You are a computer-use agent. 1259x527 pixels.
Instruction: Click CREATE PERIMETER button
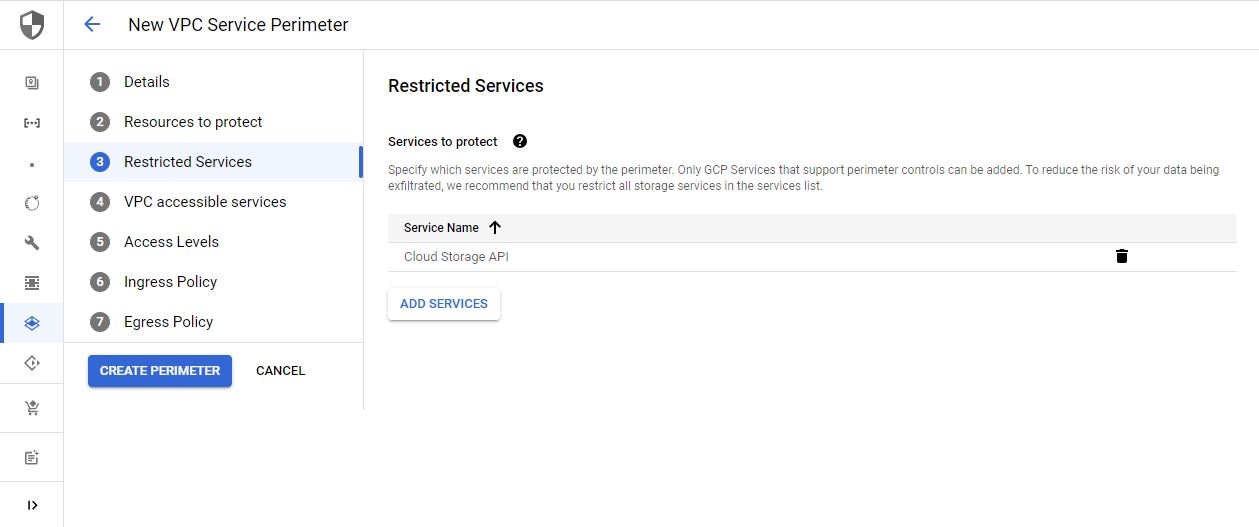[160, 371]
